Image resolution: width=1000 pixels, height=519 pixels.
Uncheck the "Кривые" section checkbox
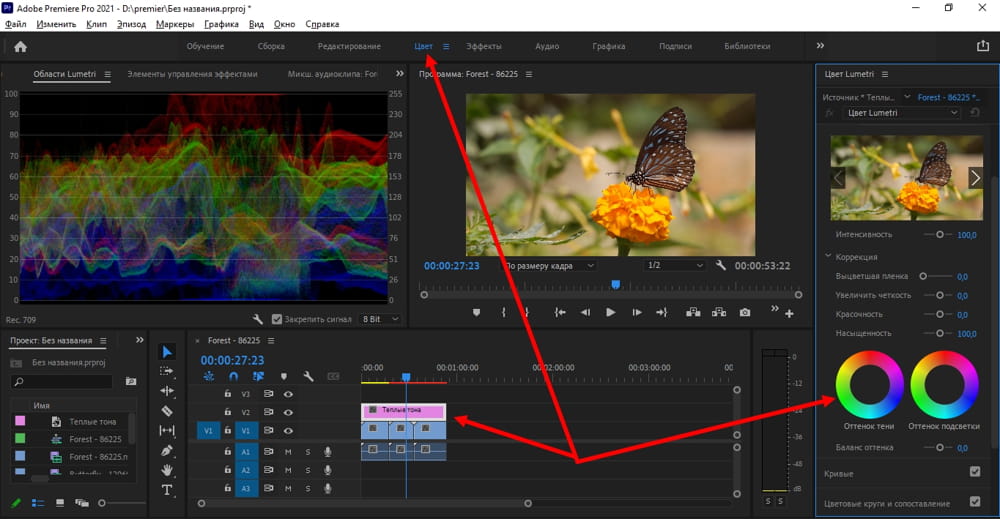click(975, 472)
